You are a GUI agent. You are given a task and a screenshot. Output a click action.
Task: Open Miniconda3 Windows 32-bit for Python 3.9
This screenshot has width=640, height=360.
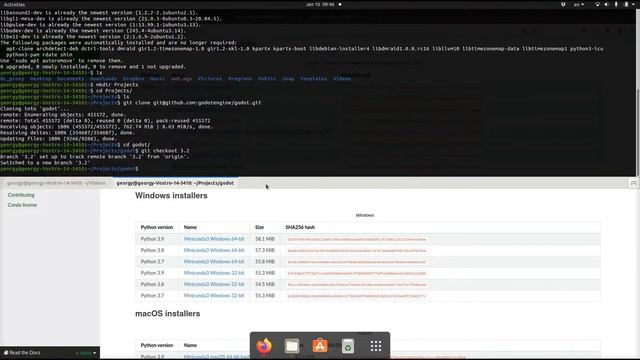tap(214, 273)
